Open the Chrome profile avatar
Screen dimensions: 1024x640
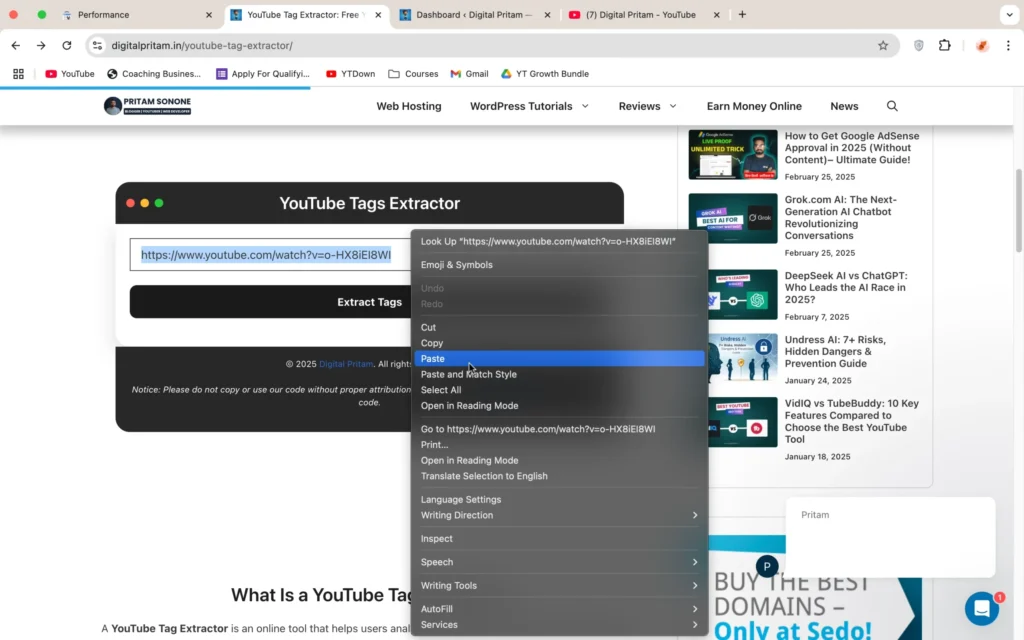(982, 45)
